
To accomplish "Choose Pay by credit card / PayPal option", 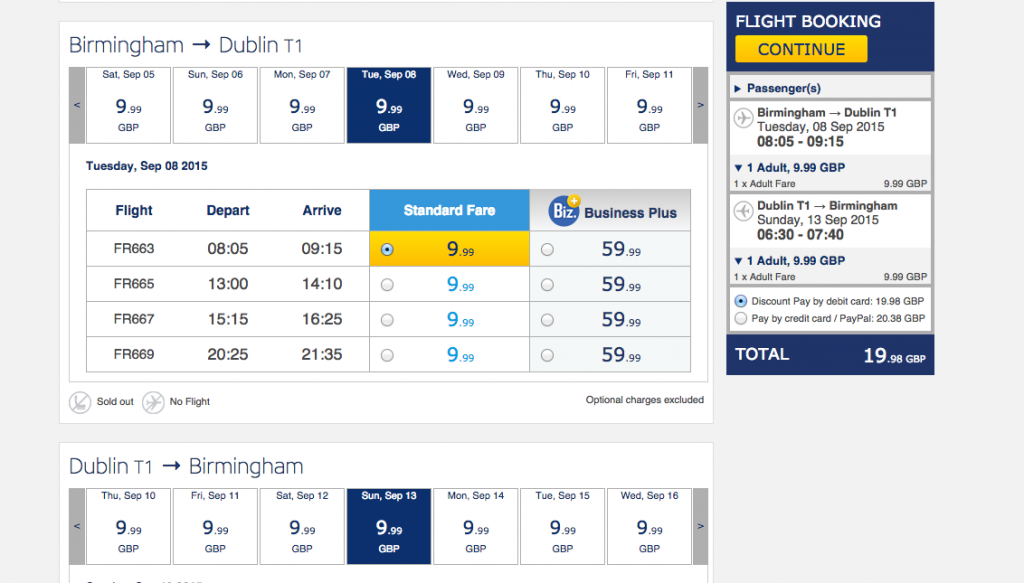I will click(x=741, y=319).
